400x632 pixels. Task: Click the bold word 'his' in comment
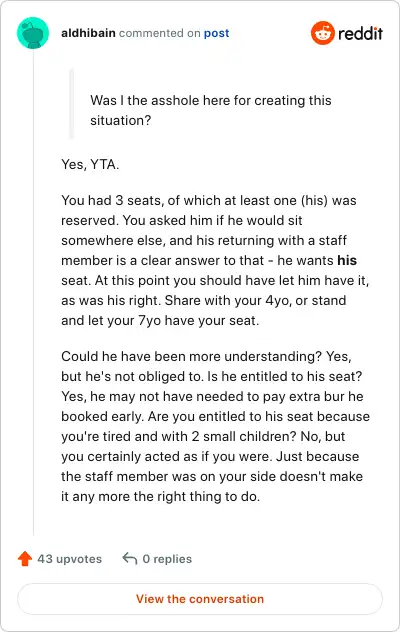(x=347, y=260)
